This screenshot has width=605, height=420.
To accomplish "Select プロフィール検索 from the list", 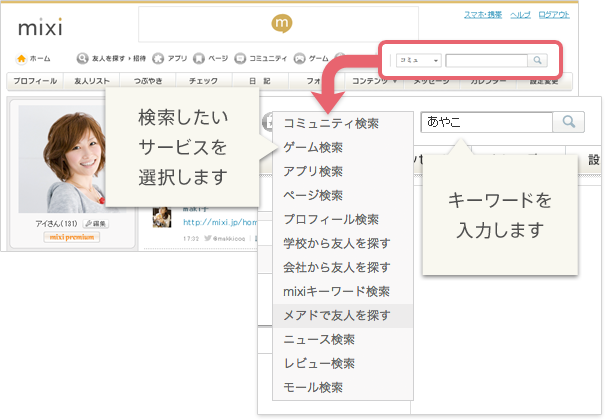I will click(343, 219).
